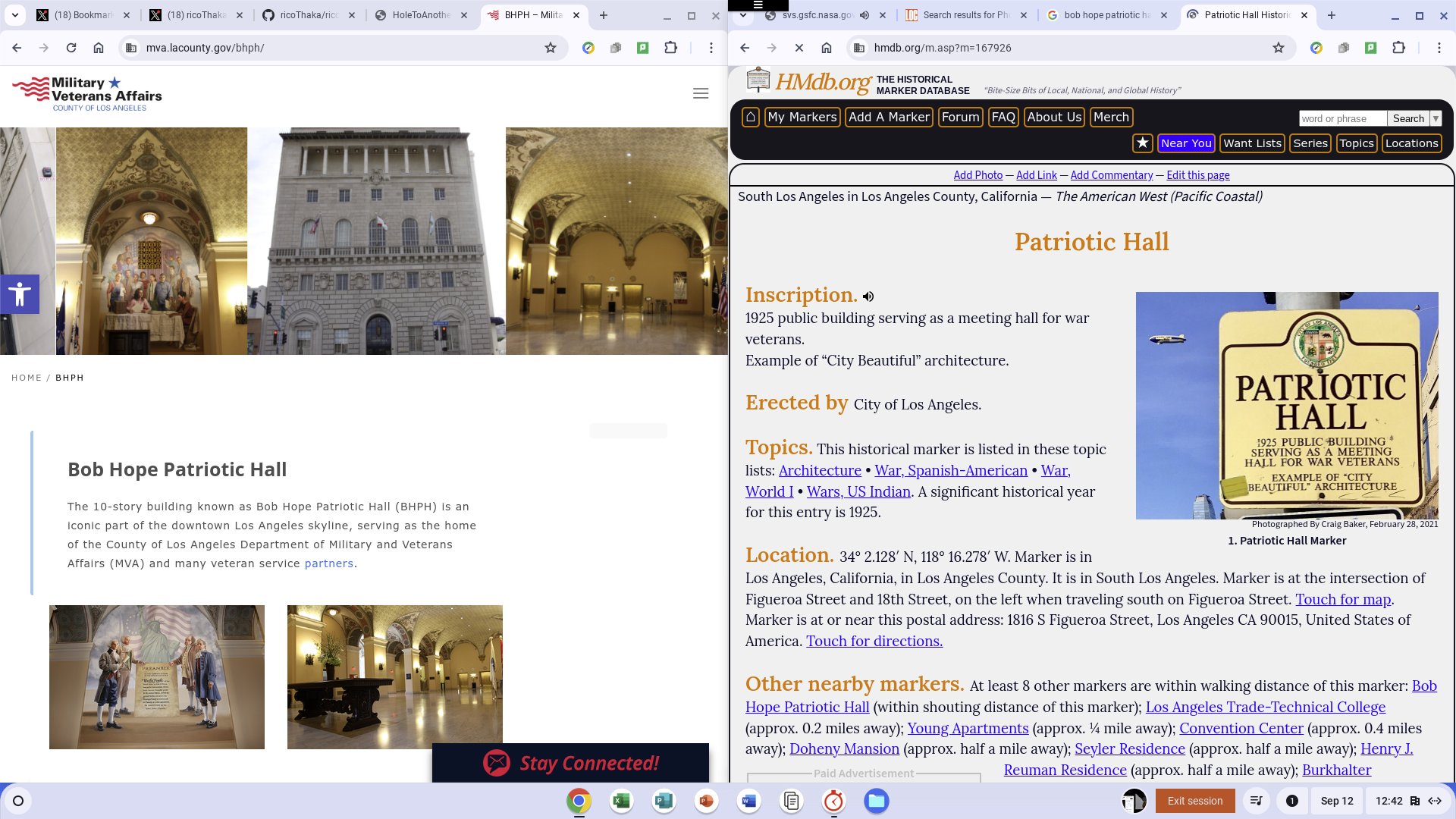Open the HMdb FAQ

(x=1003, y=117)
